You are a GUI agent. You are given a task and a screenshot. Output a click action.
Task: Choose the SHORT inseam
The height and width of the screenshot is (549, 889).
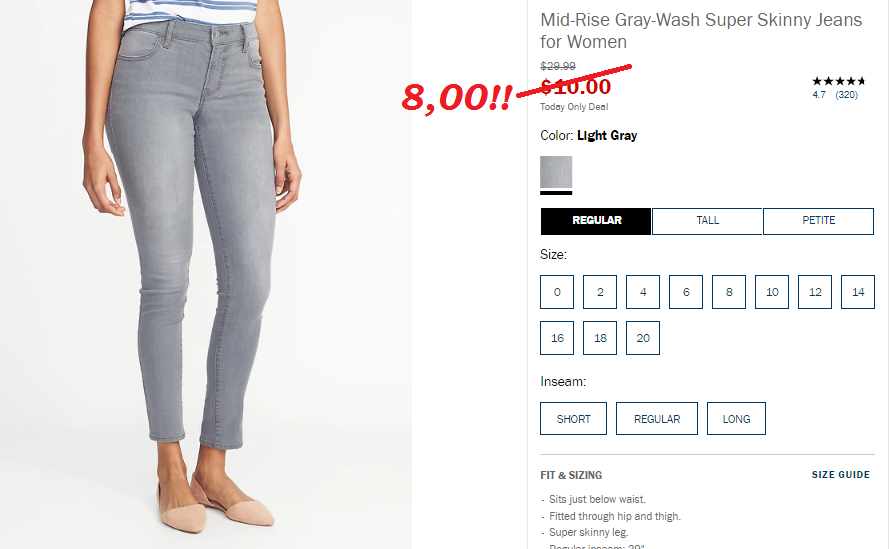[573, 419]
